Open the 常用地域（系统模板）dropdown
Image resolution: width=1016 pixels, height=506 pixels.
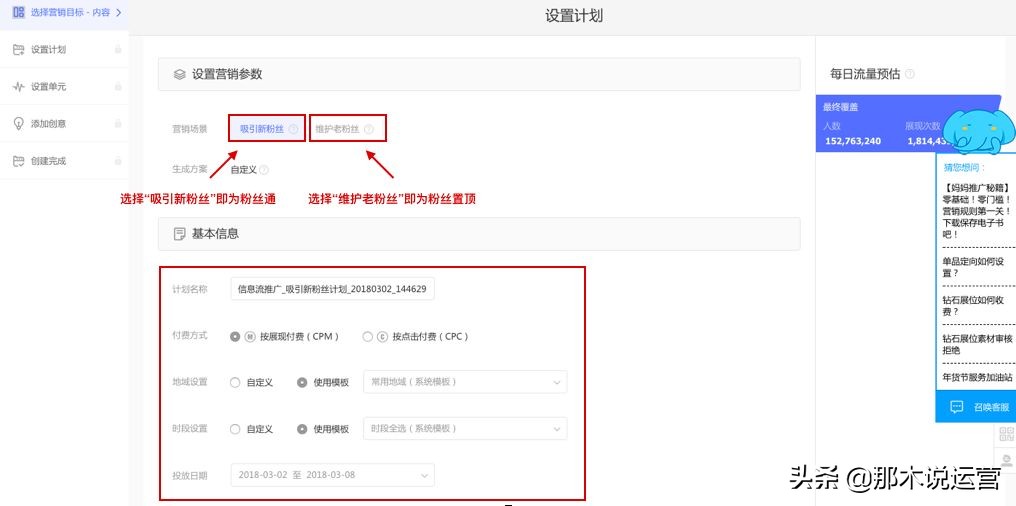point(465,382)
